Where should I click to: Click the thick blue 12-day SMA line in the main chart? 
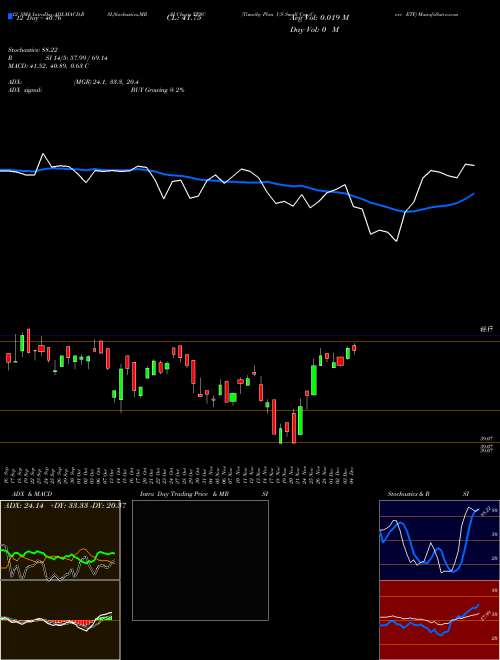[236, 182]
